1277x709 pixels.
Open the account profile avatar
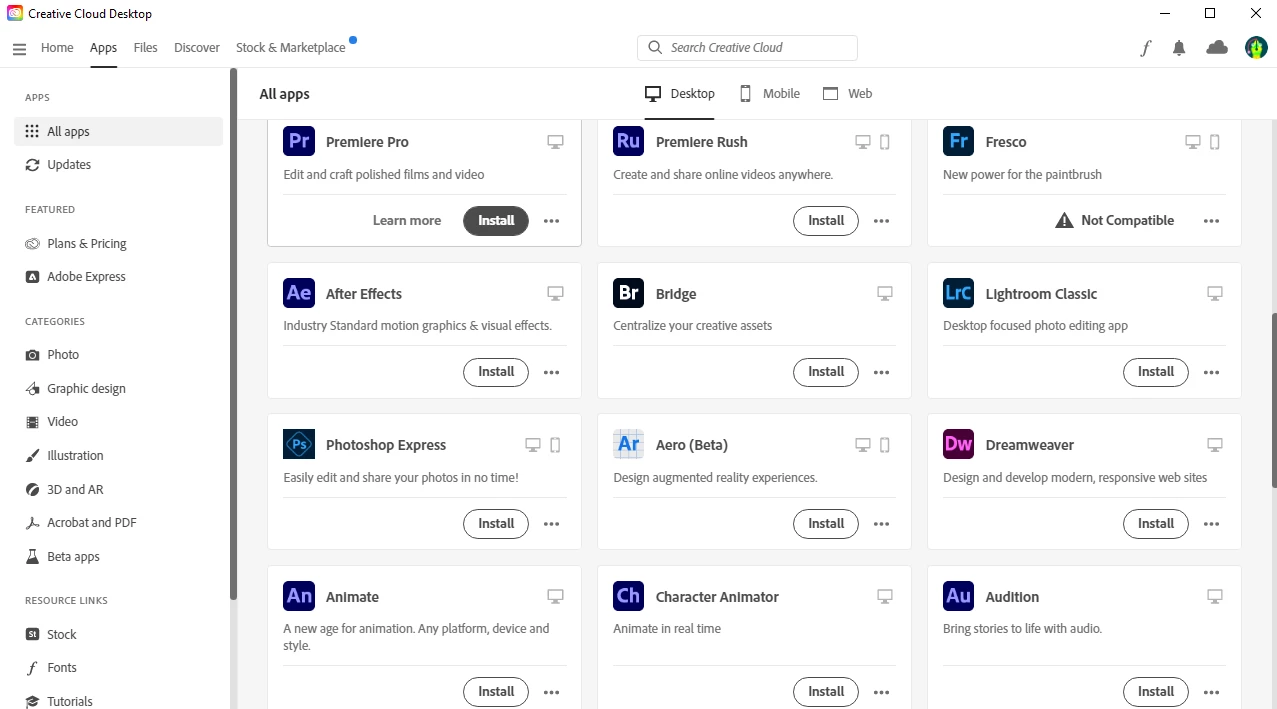pos(1256,48)
